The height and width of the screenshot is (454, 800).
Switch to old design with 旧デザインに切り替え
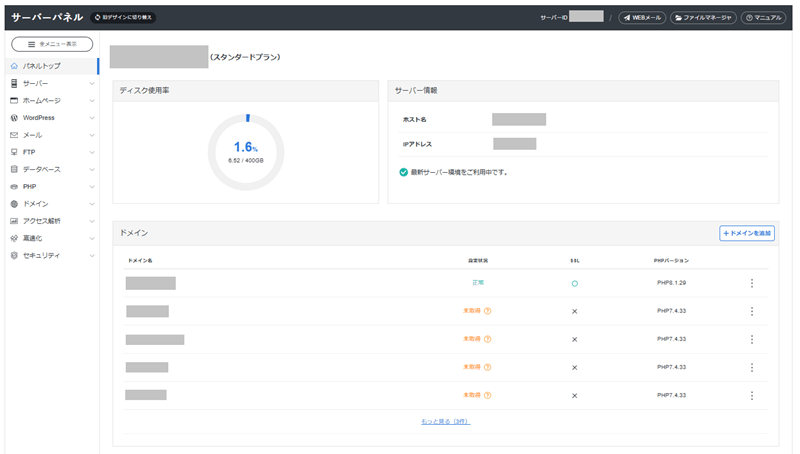click(123, 18)
